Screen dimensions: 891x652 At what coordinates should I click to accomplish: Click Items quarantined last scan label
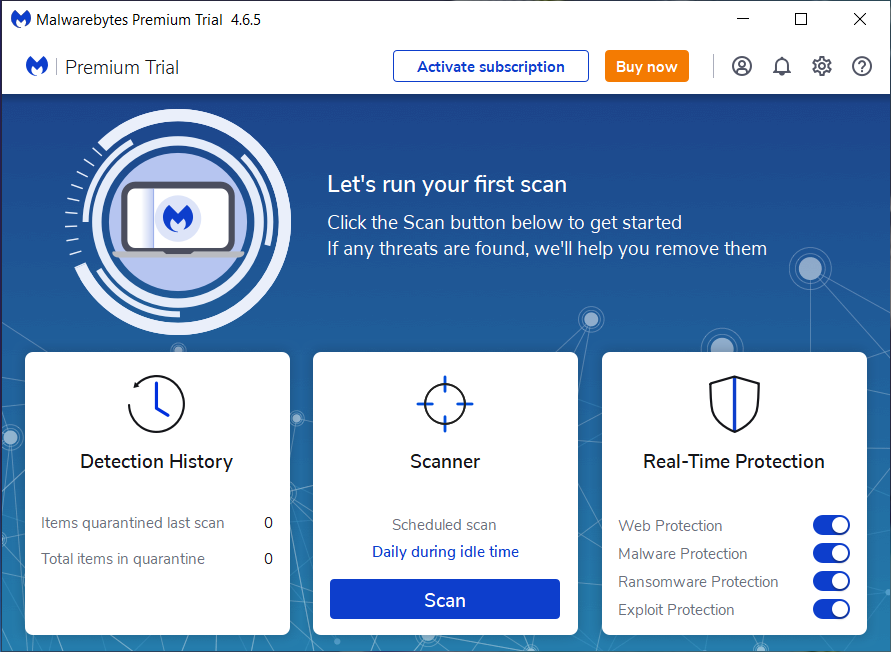pos(132,523)
